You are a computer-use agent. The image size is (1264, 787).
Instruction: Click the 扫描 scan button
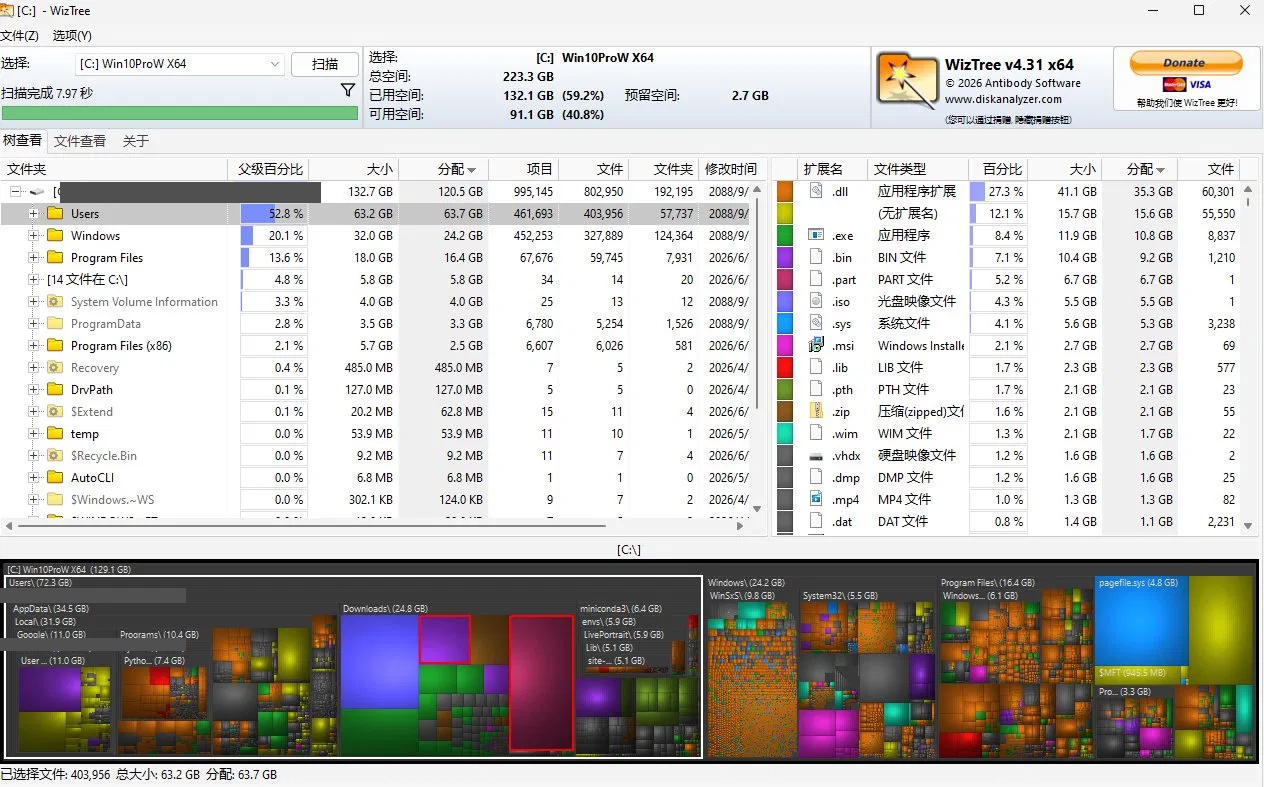click(325, 64)
